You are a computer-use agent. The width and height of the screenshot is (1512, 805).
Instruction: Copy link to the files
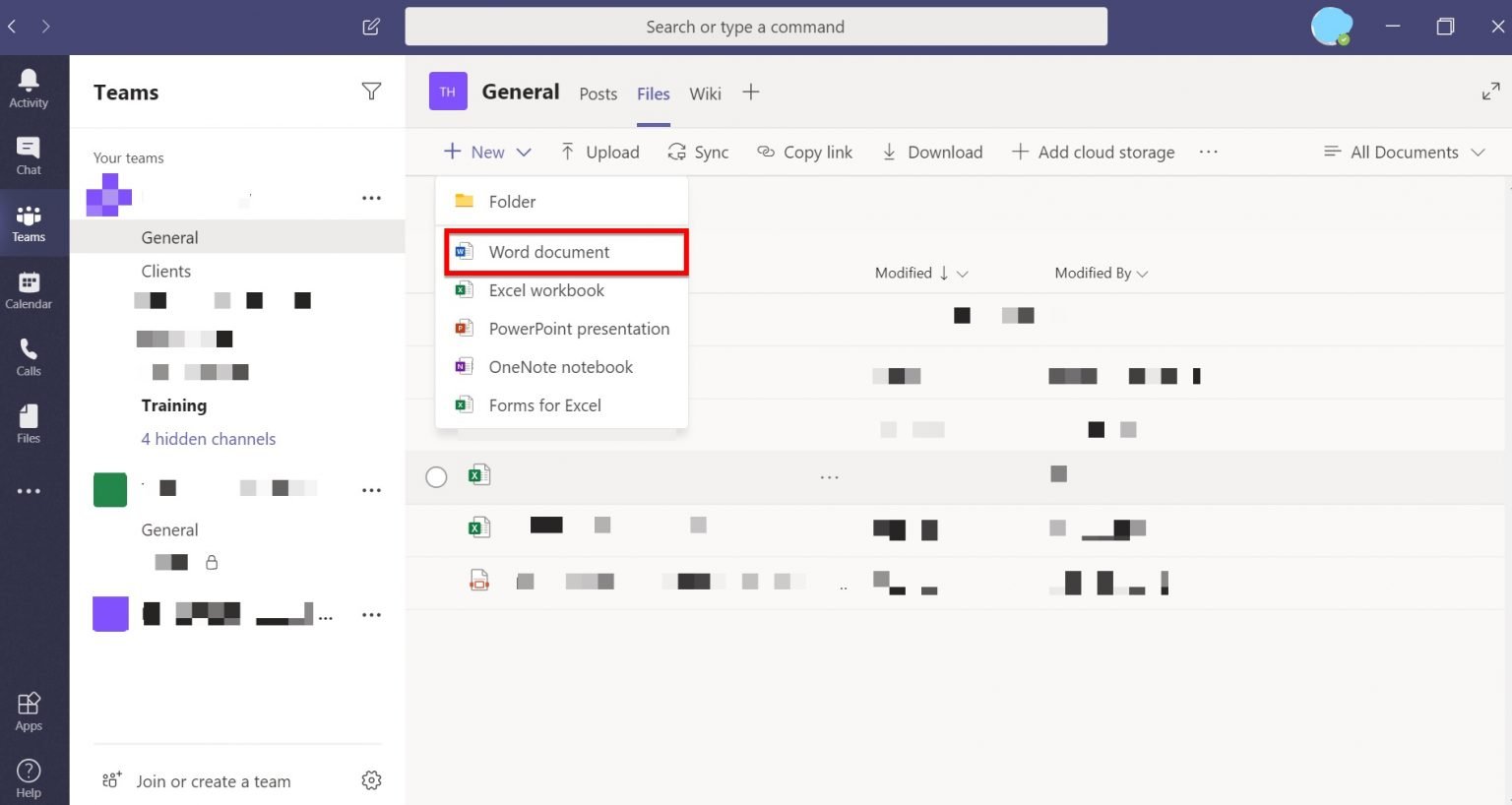(x=804, y=152)
